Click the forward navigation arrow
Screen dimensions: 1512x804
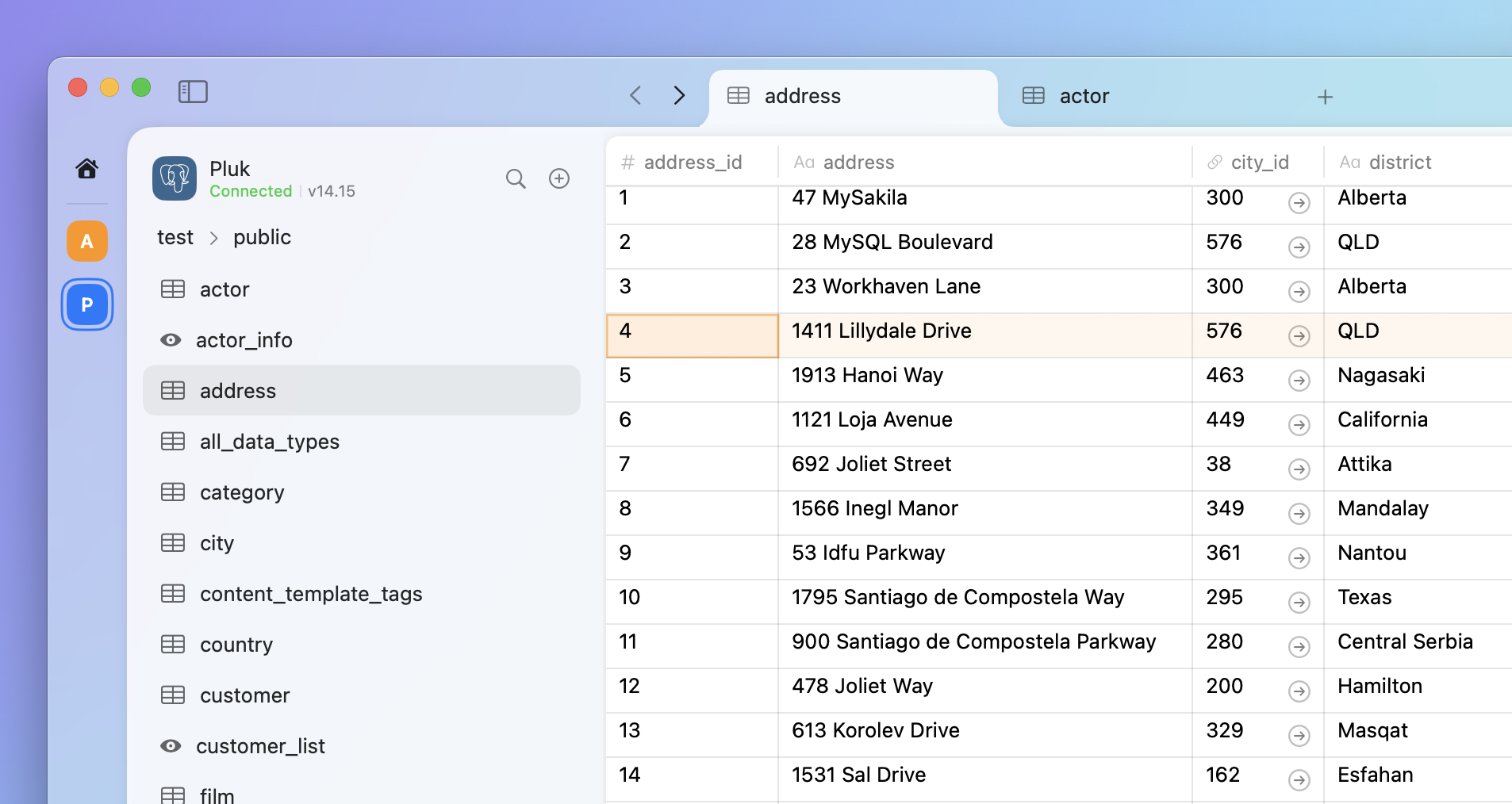679,94
